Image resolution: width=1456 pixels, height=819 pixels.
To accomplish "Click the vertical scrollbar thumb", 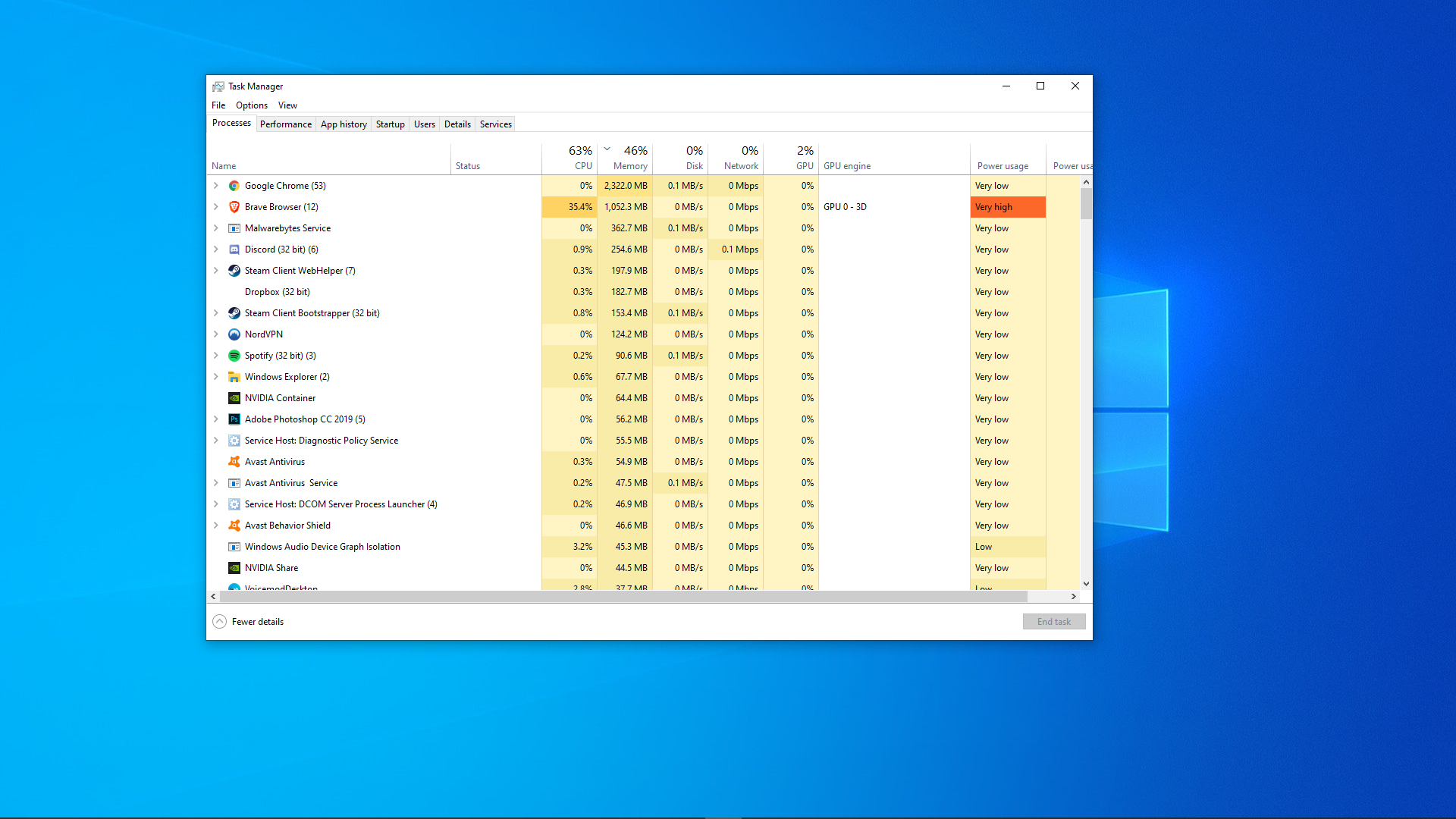I will point(1086,203).
